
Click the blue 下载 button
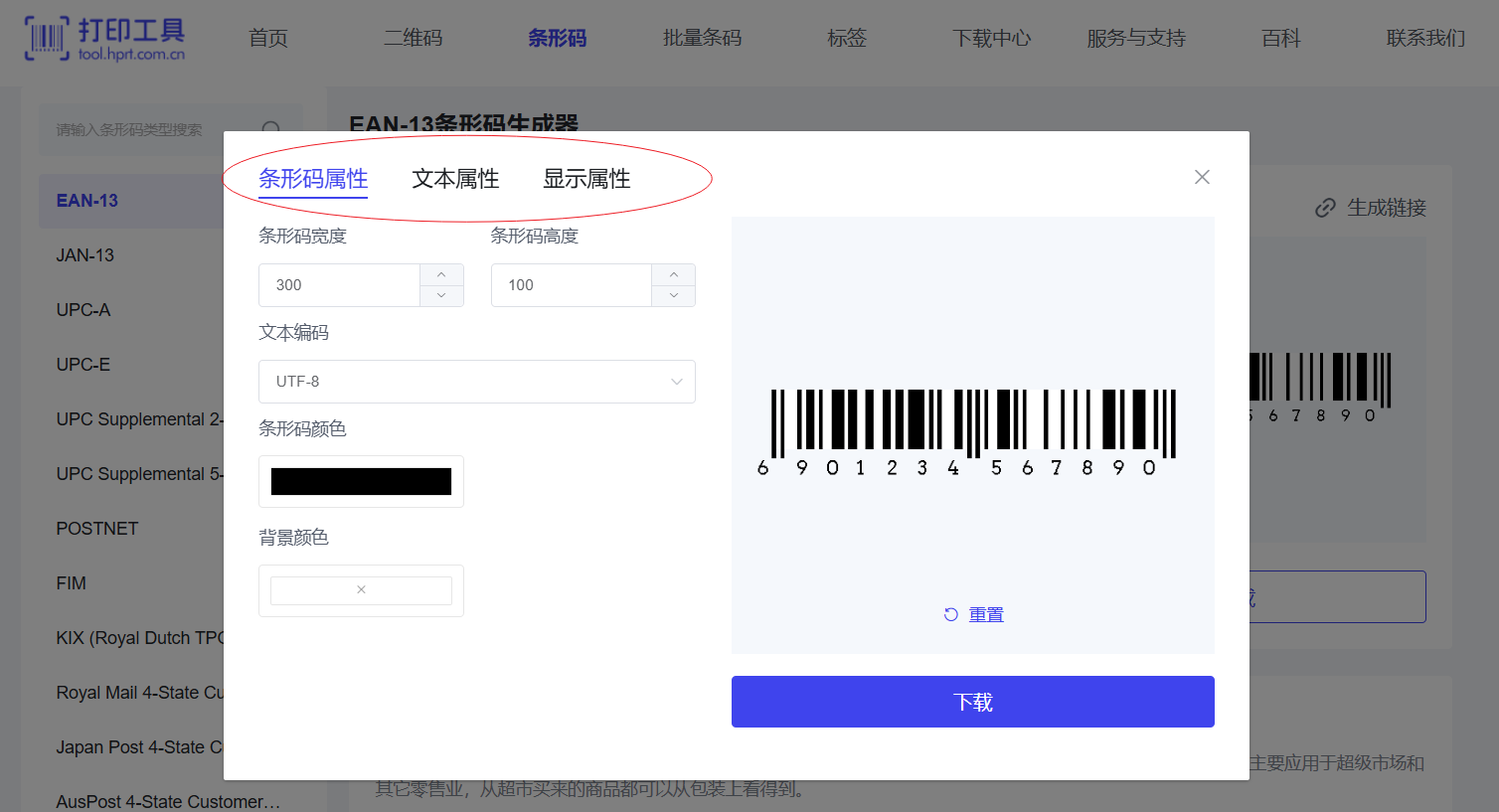973,702
